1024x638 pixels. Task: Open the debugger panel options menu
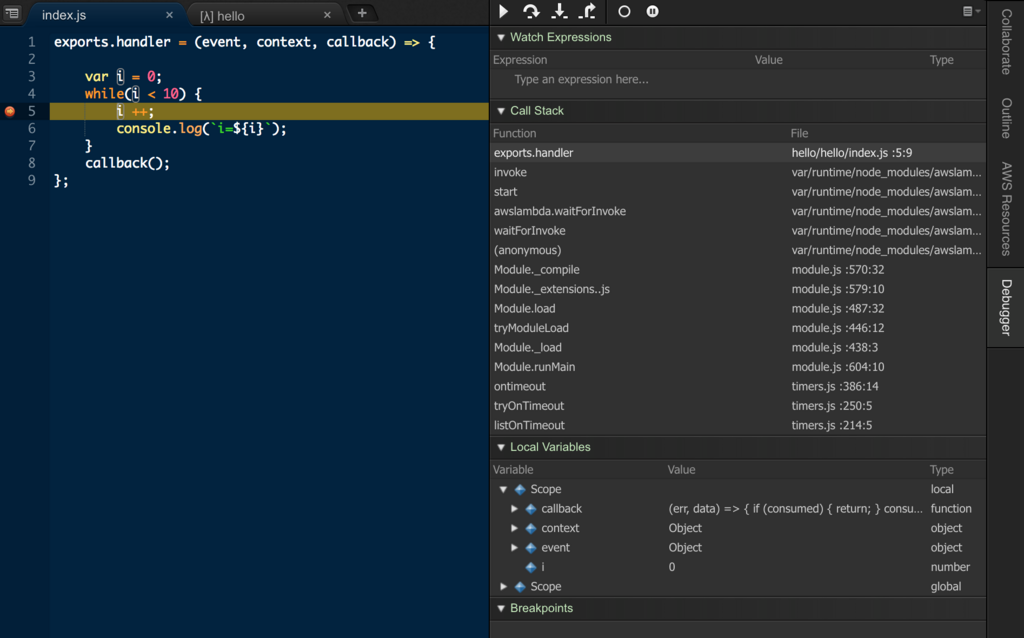(x=971, y=11)
